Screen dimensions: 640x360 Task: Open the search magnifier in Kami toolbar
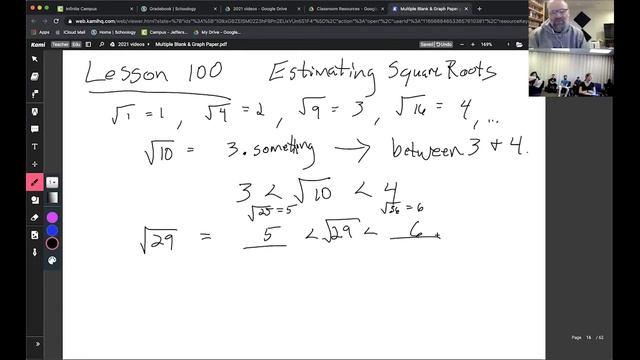pos(101,44)
